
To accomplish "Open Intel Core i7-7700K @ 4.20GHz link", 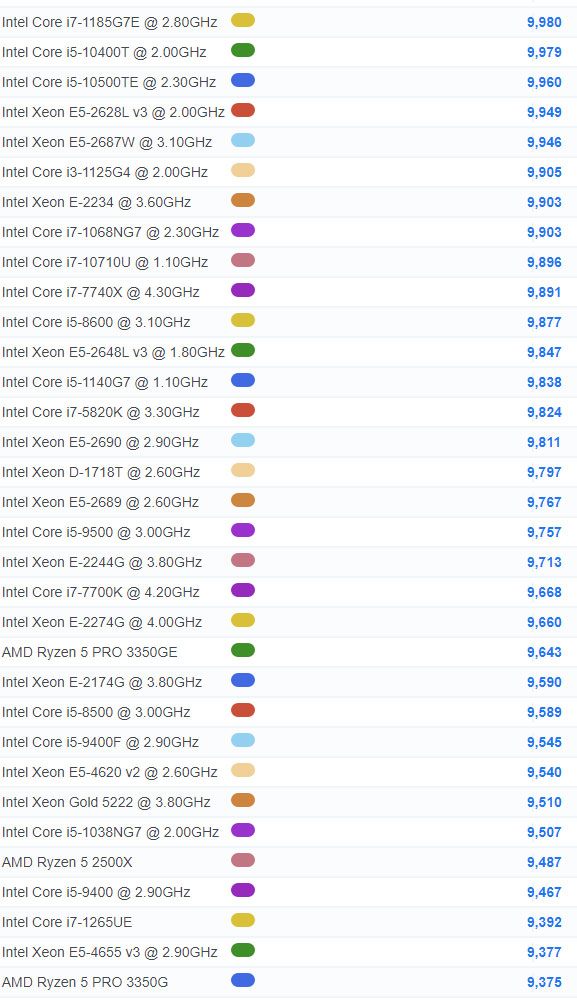I will pyautogui.click(x=101, y=592).
